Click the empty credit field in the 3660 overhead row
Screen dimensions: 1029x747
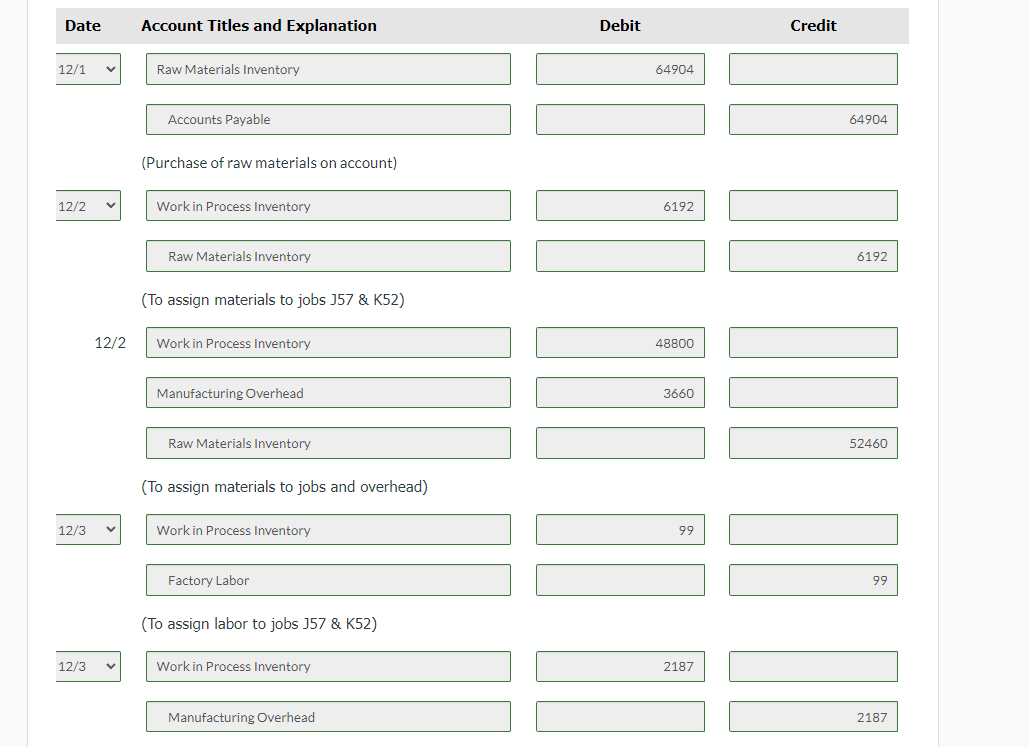pos(813,393)
